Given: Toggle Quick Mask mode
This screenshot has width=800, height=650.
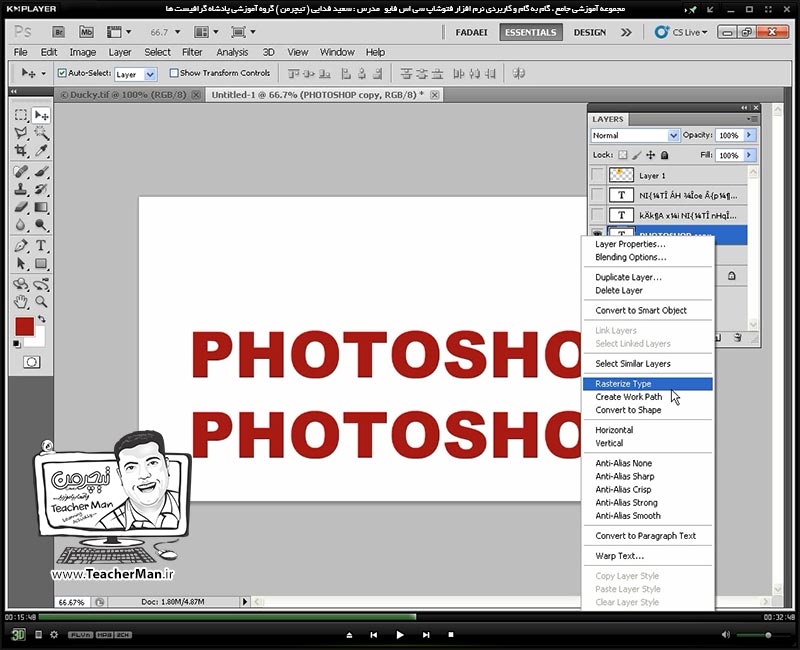Looking at the screenshot, I should click(x=31, y=362).
